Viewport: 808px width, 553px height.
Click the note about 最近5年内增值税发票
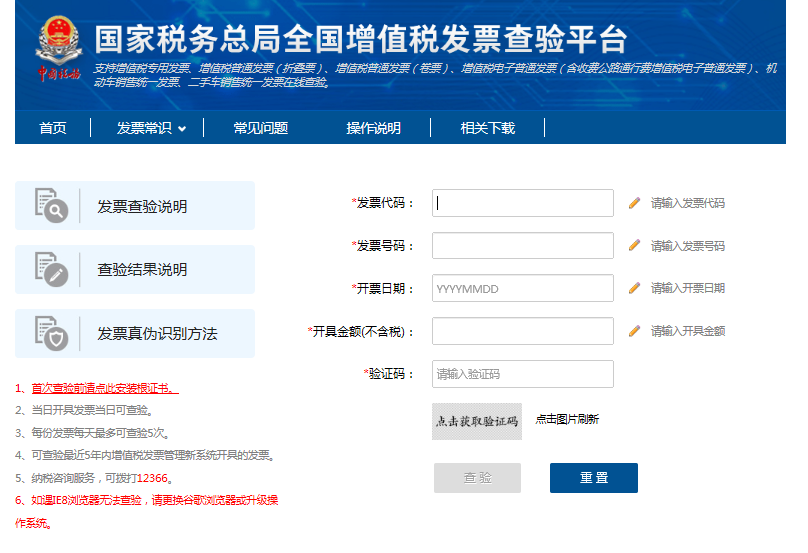pyautogui.click(x=145, y=455)
